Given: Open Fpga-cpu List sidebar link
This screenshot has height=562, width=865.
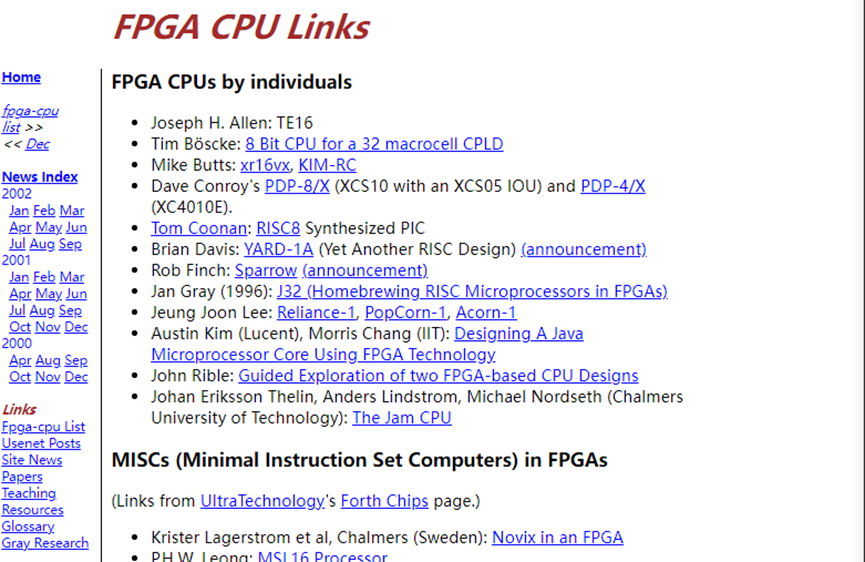Looking at the screenshot, I should pyautogui.click(x=43, y=427).
